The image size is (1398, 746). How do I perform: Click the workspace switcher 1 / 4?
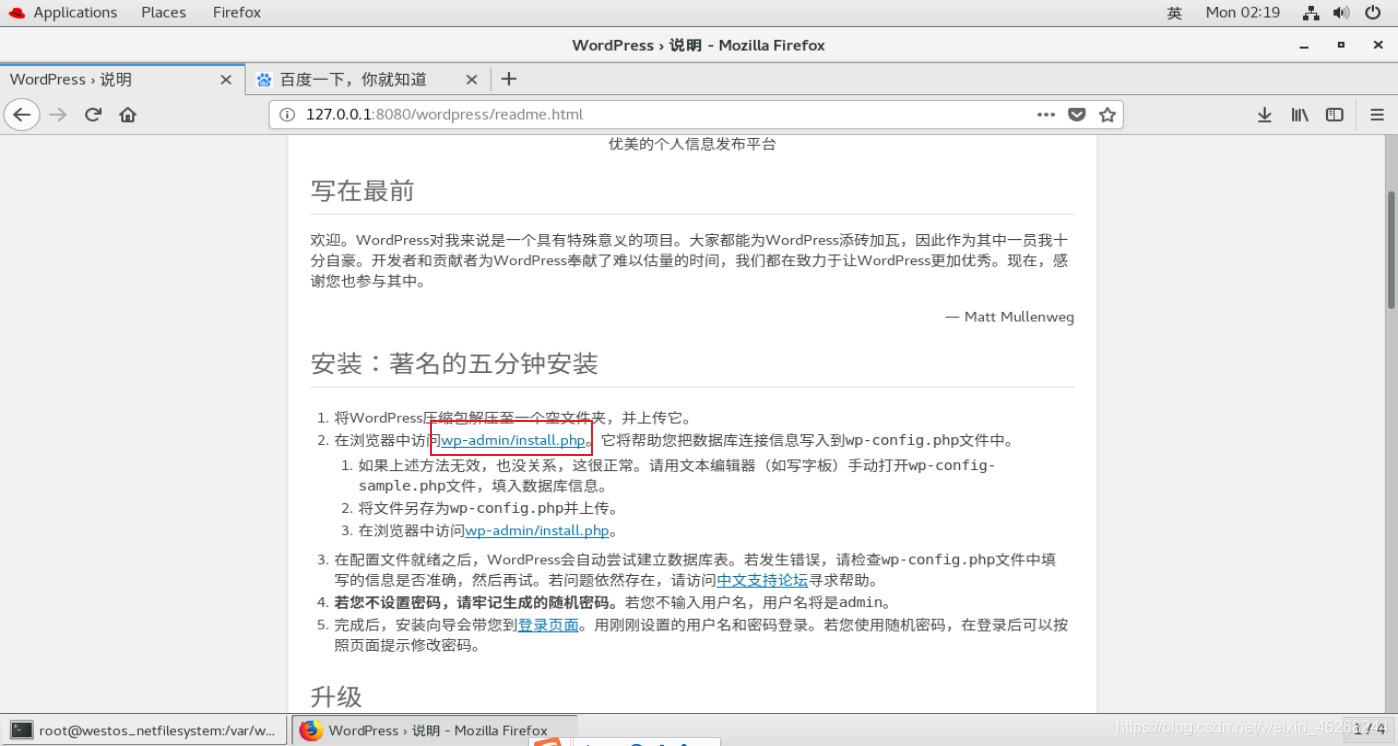tap(1369, 730)
